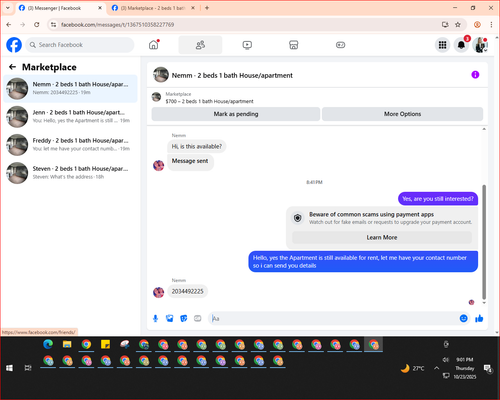Open the Facebook apps grid menu
This screenshot has height=400, width=500.
(x=442, y=45)
